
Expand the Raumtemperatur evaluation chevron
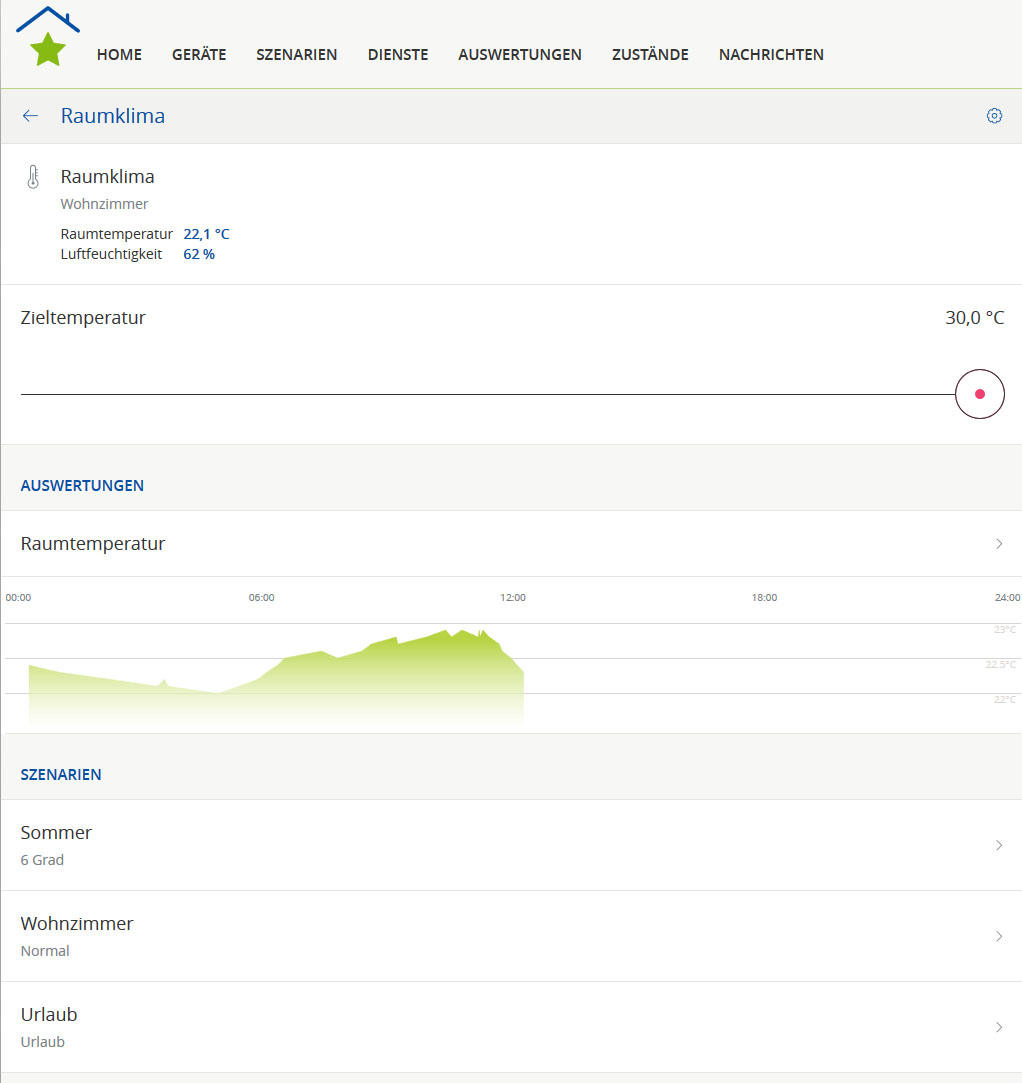coord(999,544)
